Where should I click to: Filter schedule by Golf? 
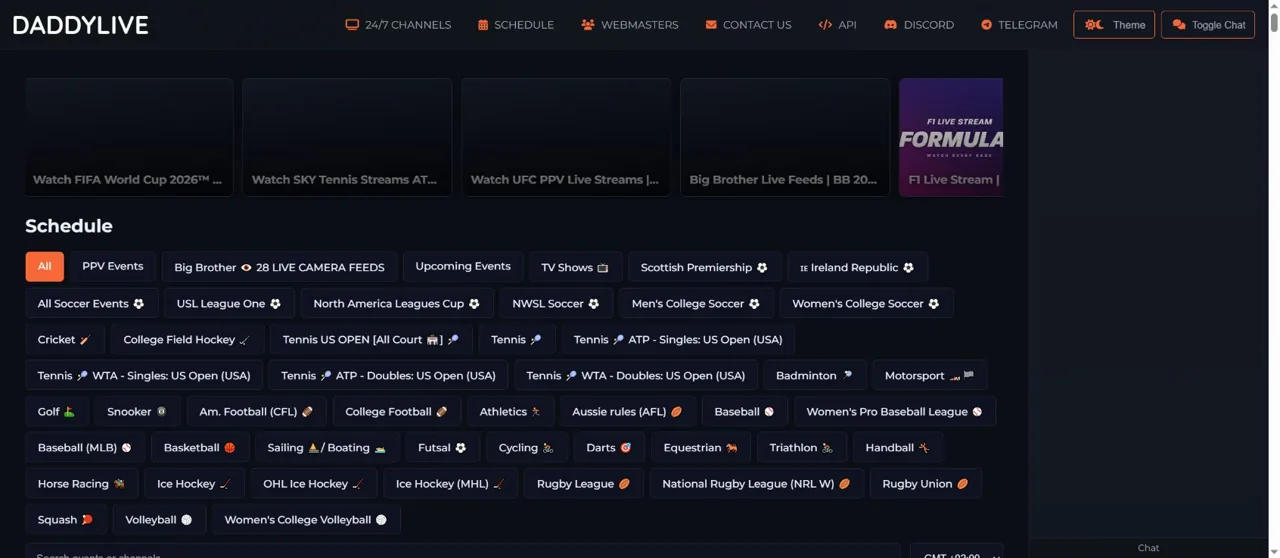click(x=57, y=411)
